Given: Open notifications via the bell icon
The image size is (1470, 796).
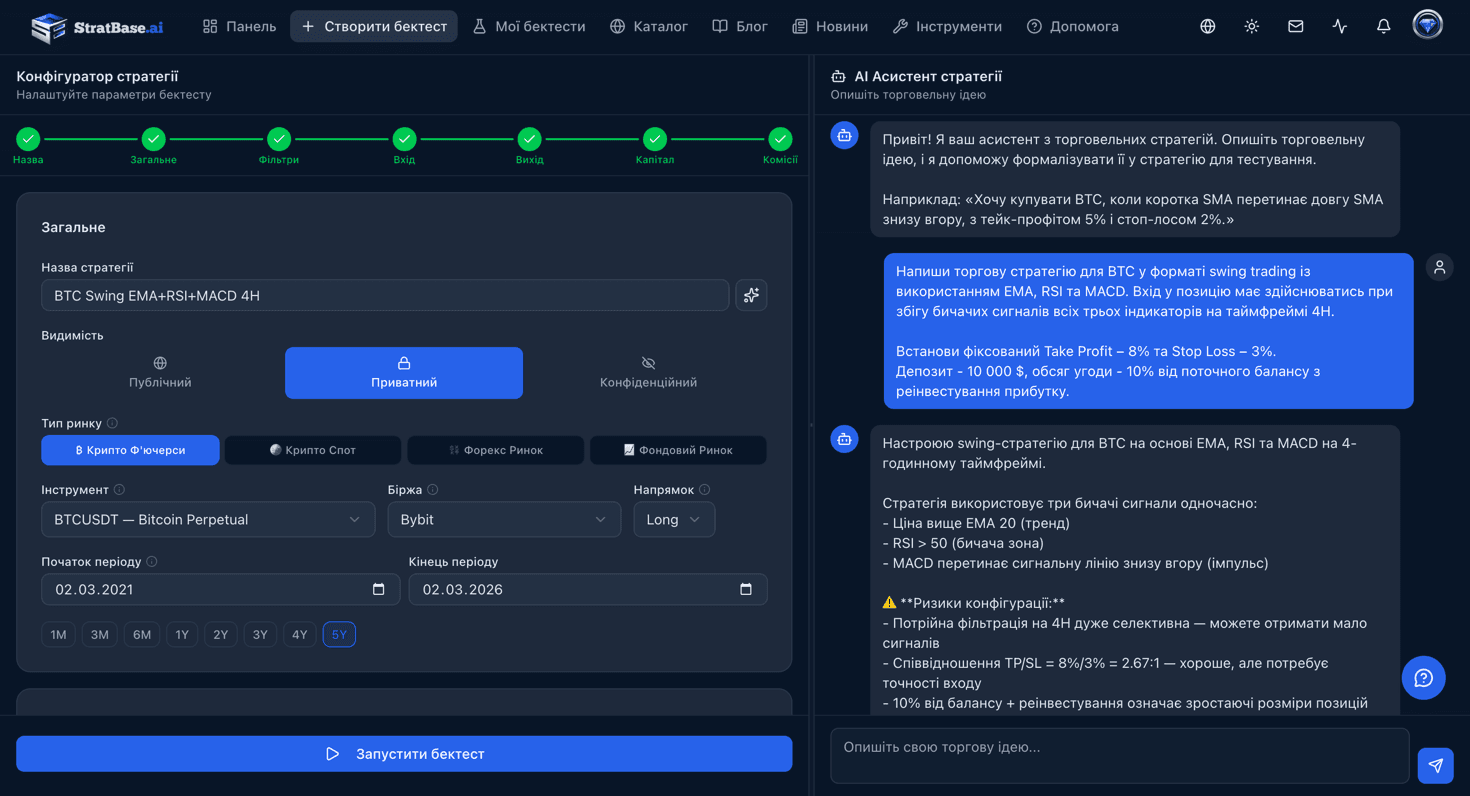Looking at the screenshot, I should [x=1384, y=26].
